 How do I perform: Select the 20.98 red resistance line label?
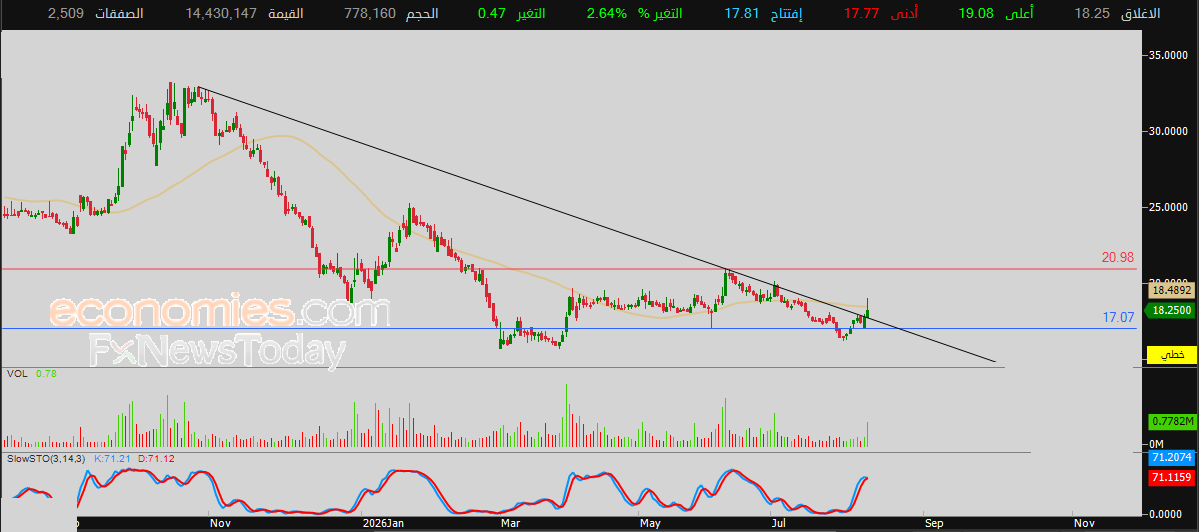pyautogui.click(x=1117, y=258)
